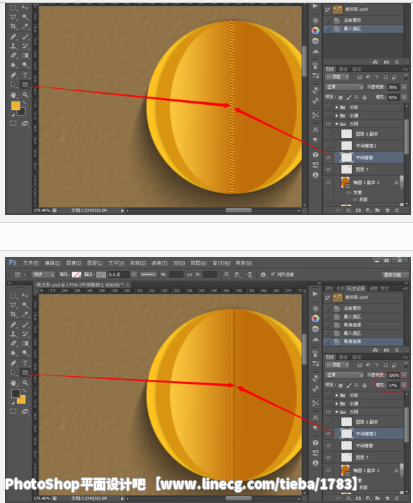This screenshot has width=413, height=503.
Task: Click the add layer style fx icon in the upper Layers panel
Action: [x=348, y=211]
